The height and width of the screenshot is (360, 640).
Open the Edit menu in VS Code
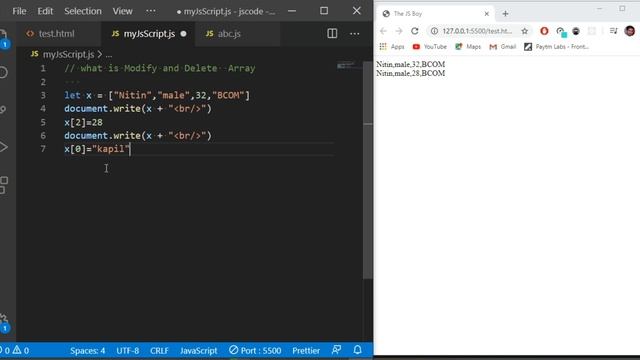(x=45, y=11)
